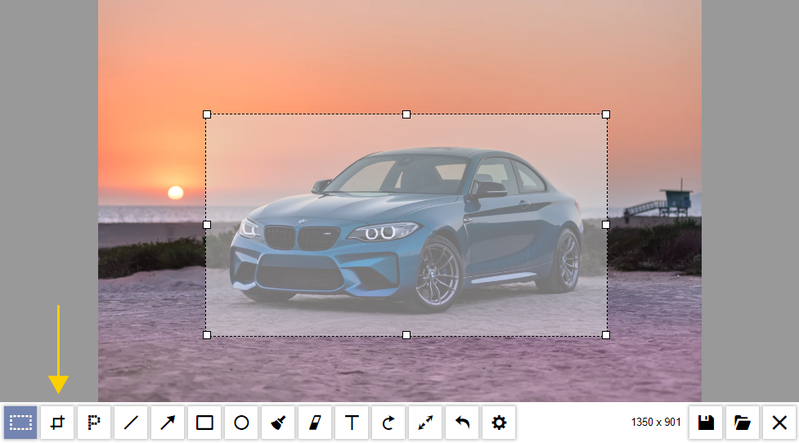Select the Line drawing tool
Image resolution: width=799 pixels, height=443 pixels.
click(131, 423)
